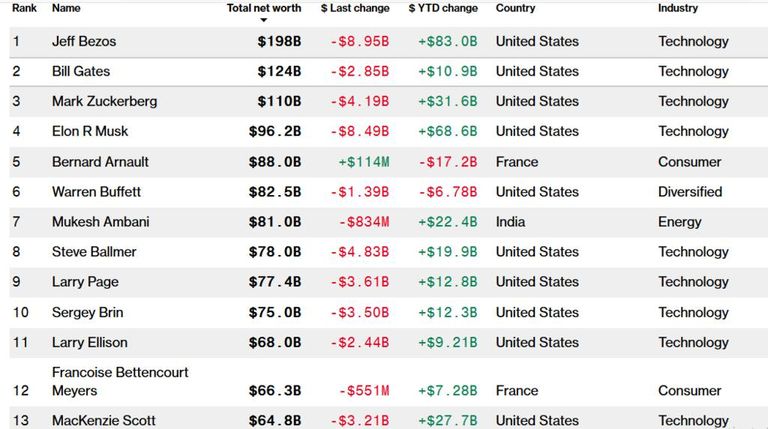Image resolution: width=768 pixels, height=429 pixels.
Task: Open Francoise Bettencourt Meyers's profile
Action: pos(120,381)
